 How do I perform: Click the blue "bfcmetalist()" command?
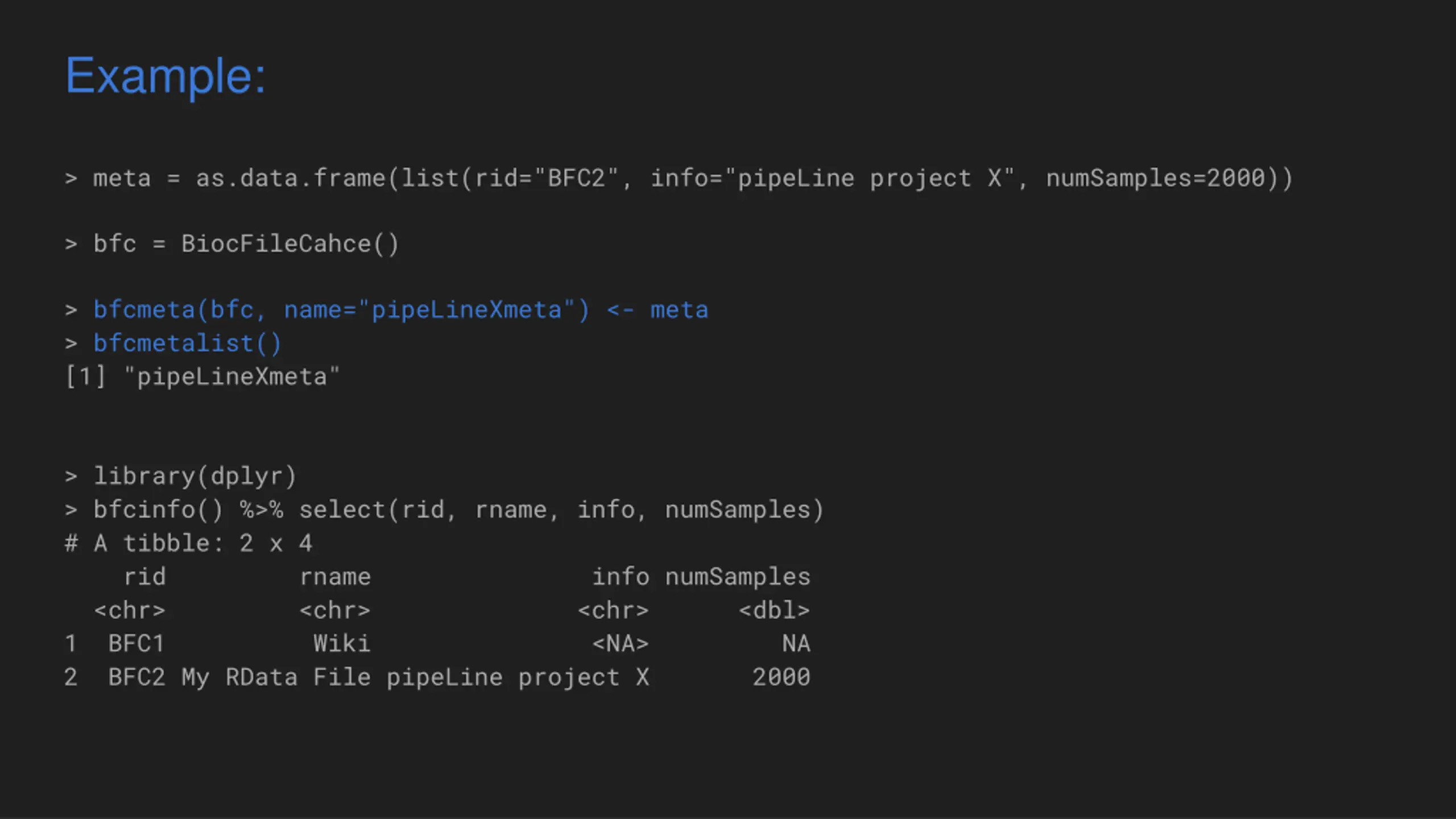click(x=187, y=344)
